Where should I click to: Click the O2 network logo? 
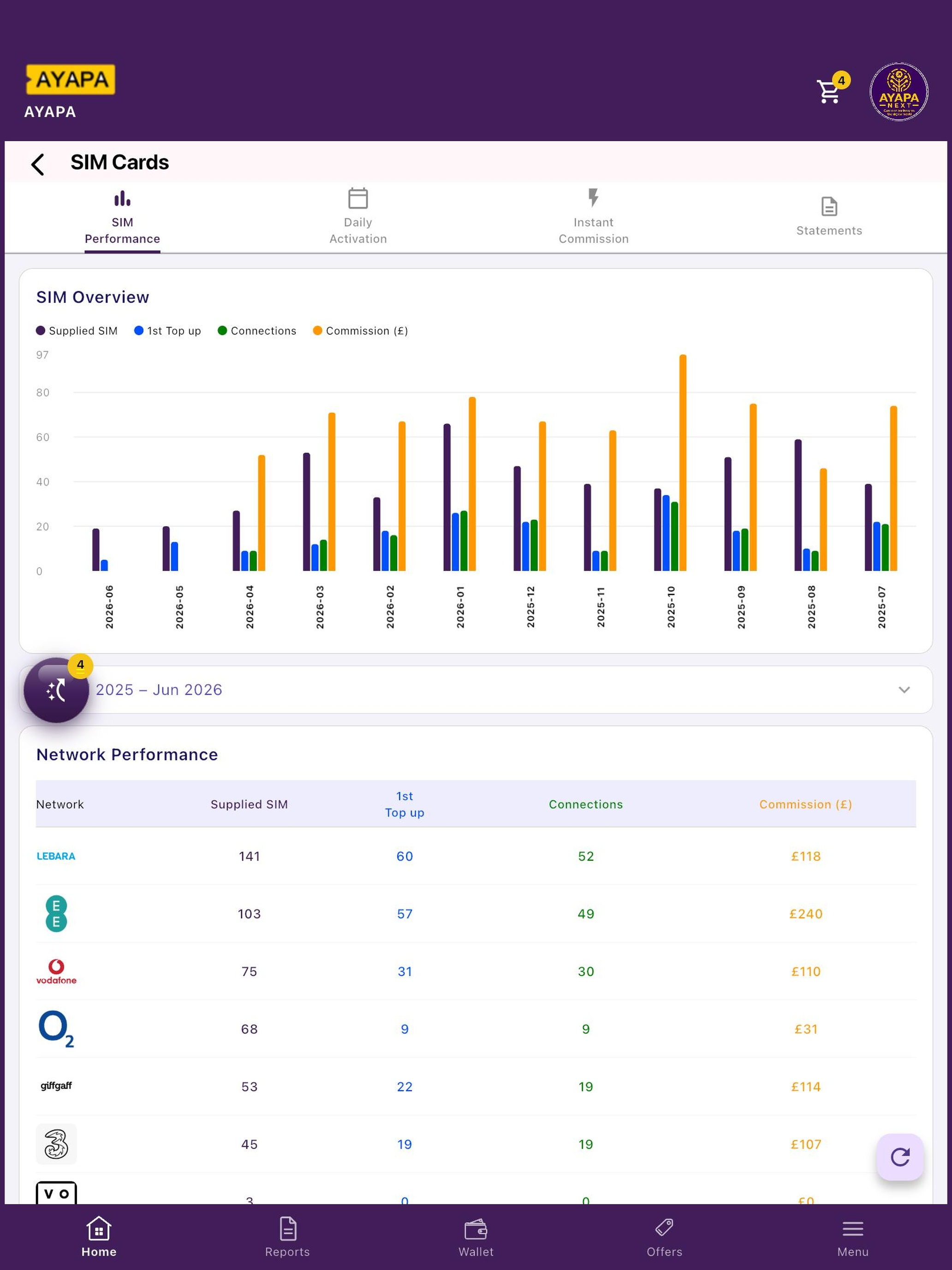pyautogui.click(x=56, y=1029)
